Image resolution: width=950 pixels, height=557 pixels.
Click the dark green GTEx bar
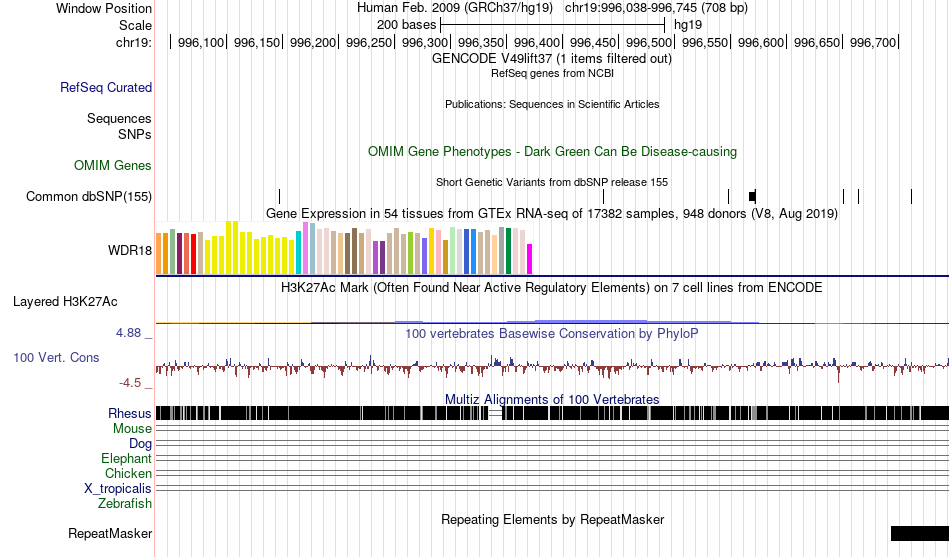point(508,251)
